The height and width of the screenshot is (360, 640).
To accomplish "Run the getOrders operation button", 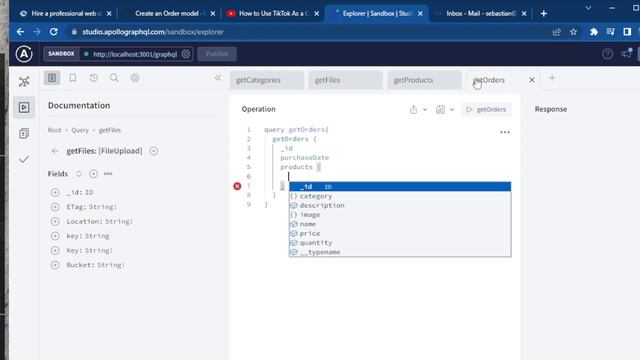I will pyautogui.click(x=486, y=109).
